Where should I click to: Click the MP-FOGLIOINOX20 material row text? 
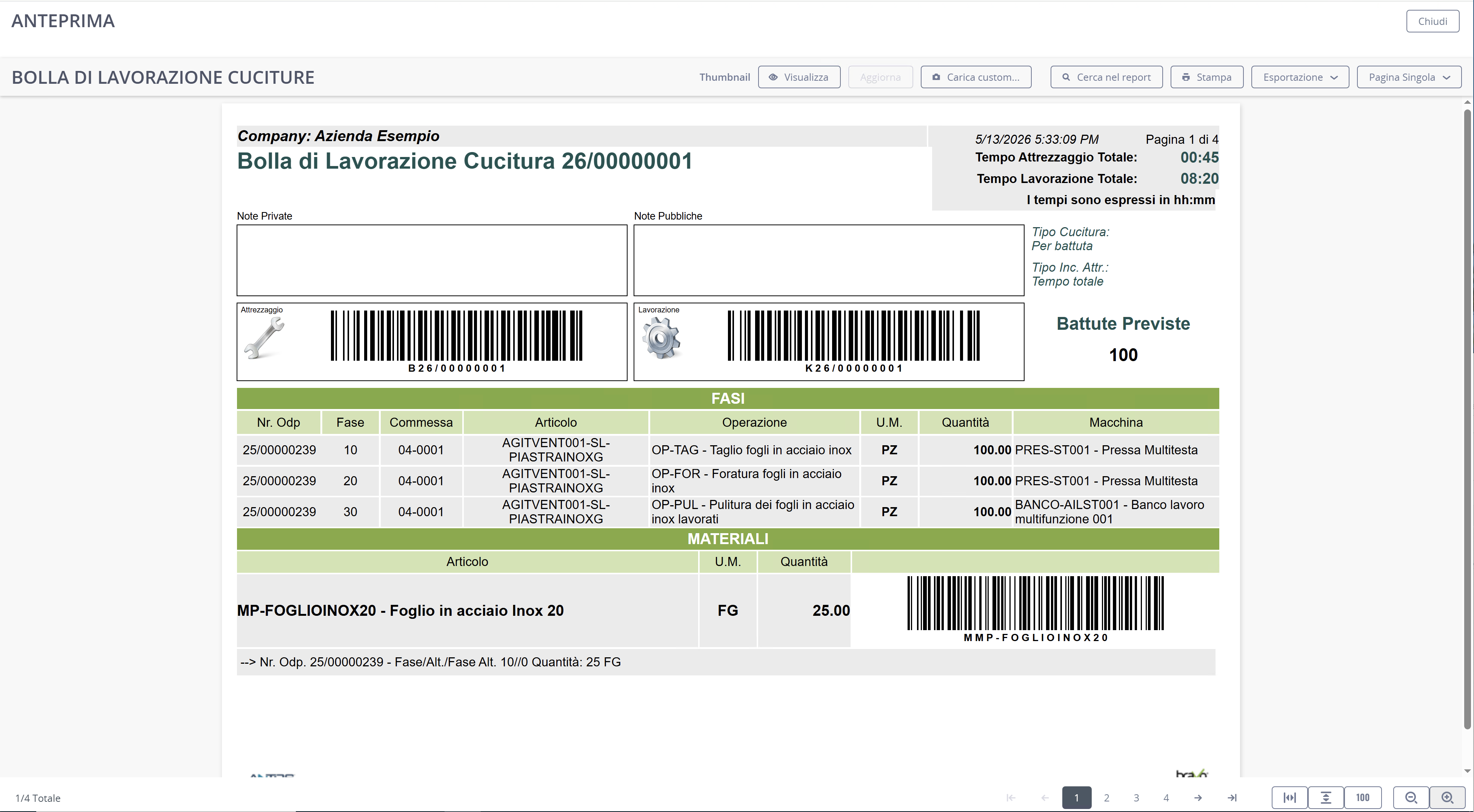[400, 611]
